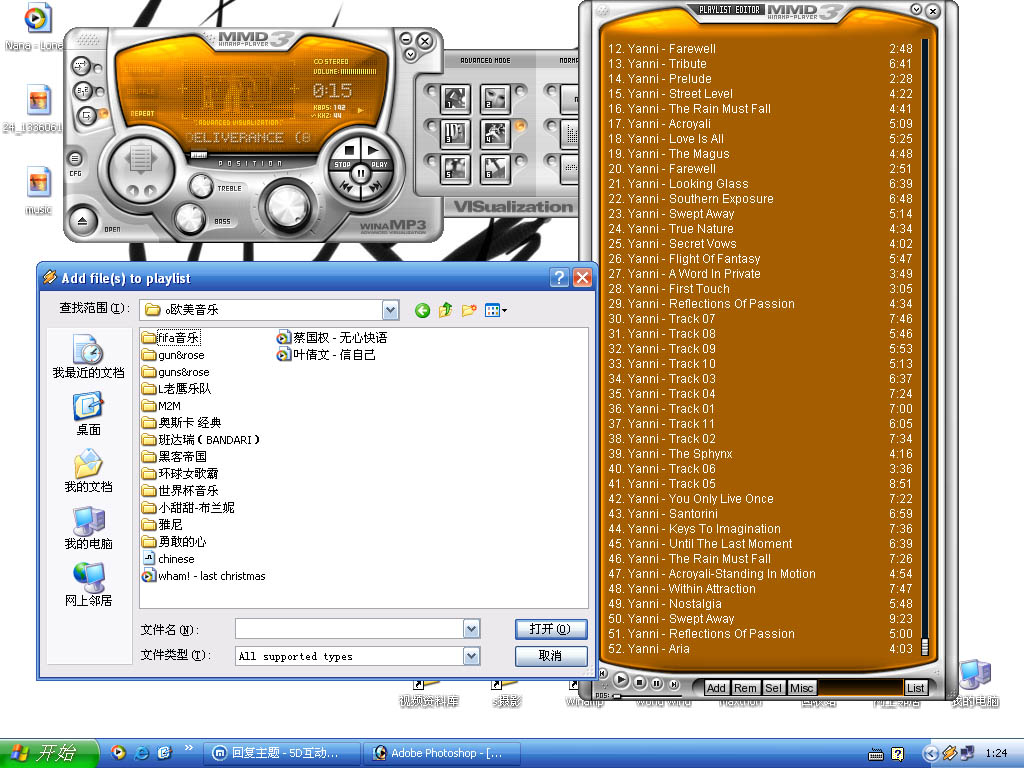Select the M2M folder
1024x768 pixels.
click(x=161, y=406)
